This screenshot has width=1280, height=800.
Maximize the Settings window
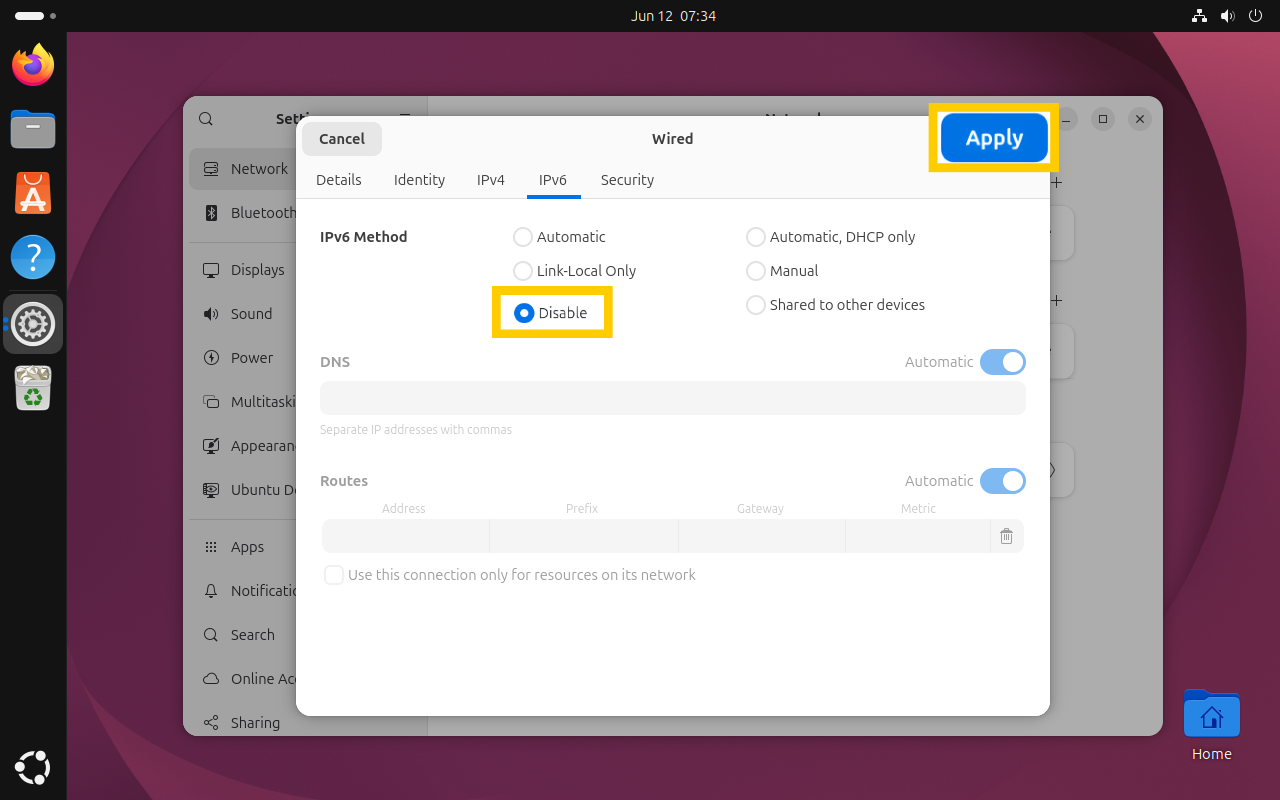(x=1103, y=119)
